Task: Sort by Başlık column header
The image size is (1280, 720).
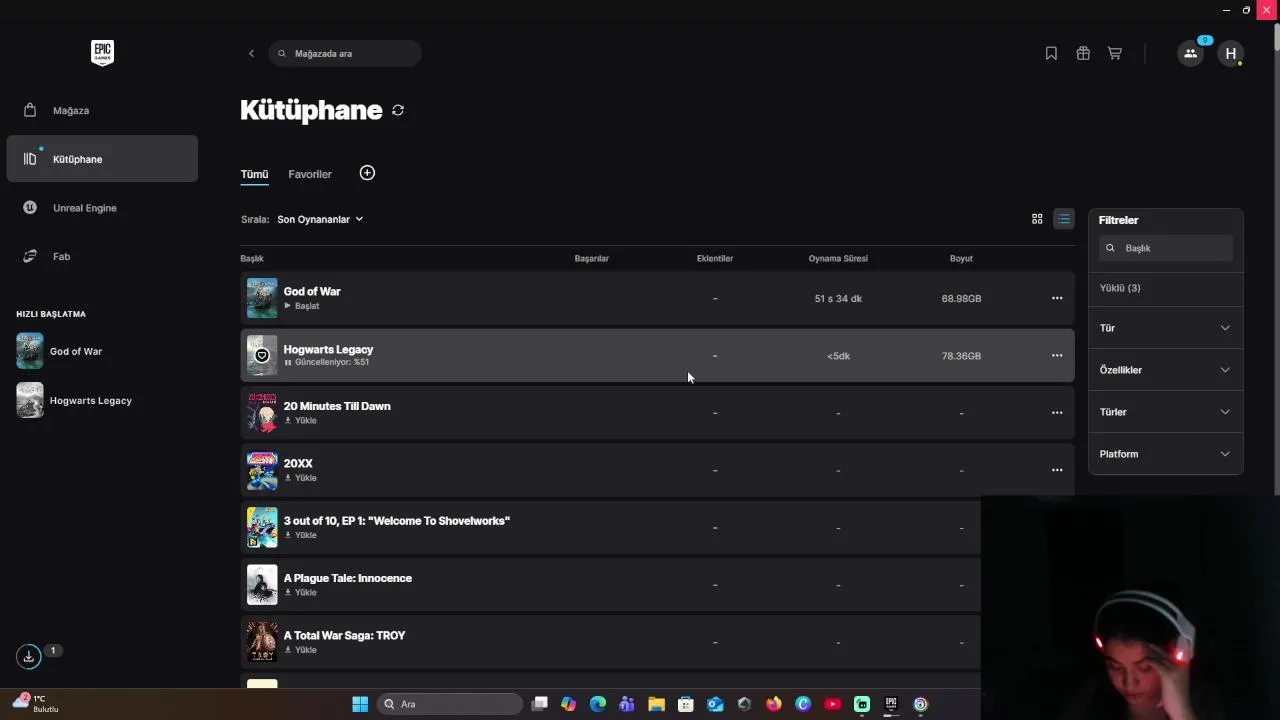Action: pos(252,258)
